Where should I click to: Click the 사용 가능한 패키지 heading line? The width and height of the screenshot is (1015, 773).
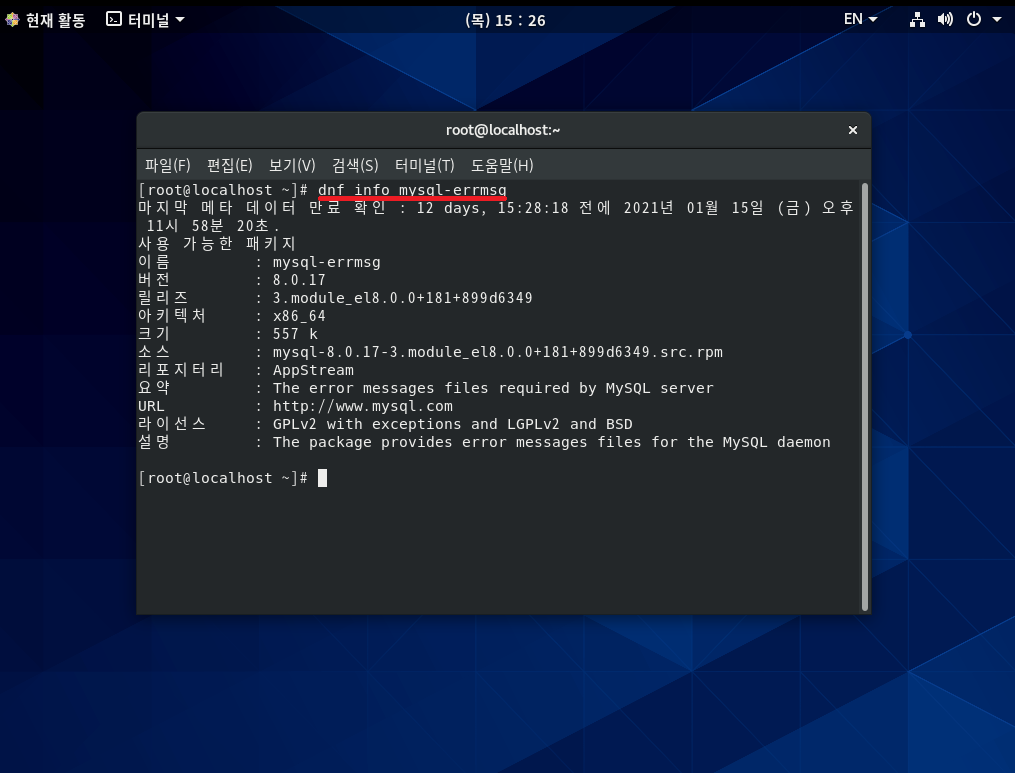217,243
